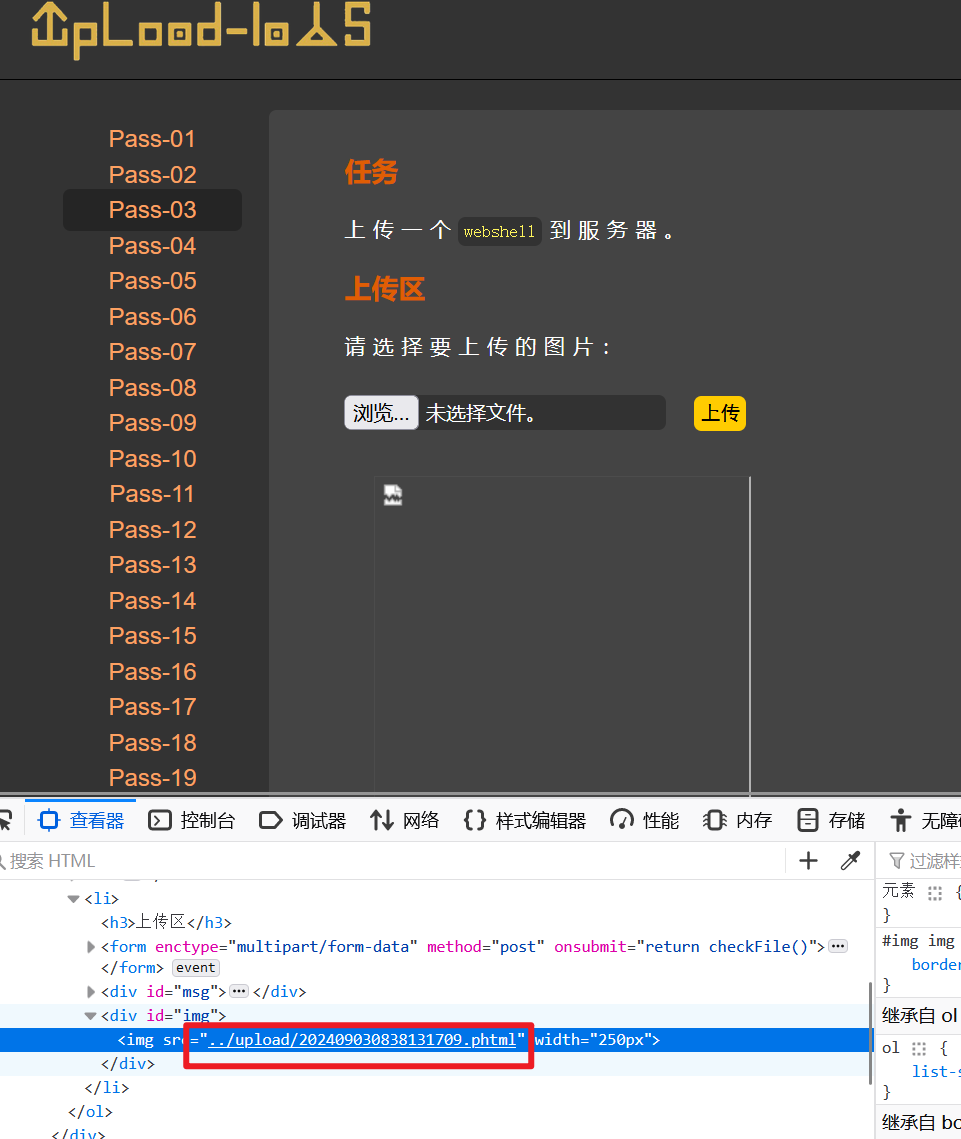Jump to Pass-15
This screenshot has width=961, height=1139.
[153, 636]
